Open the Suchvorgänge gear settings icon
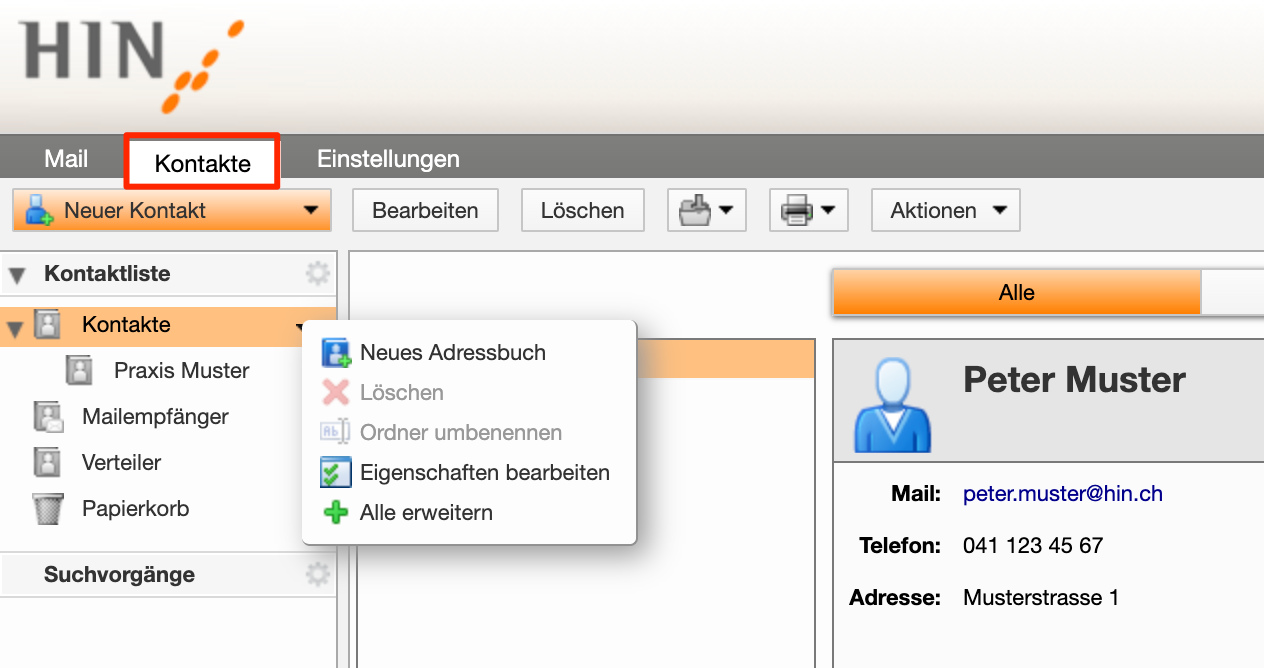 [317, 574]
